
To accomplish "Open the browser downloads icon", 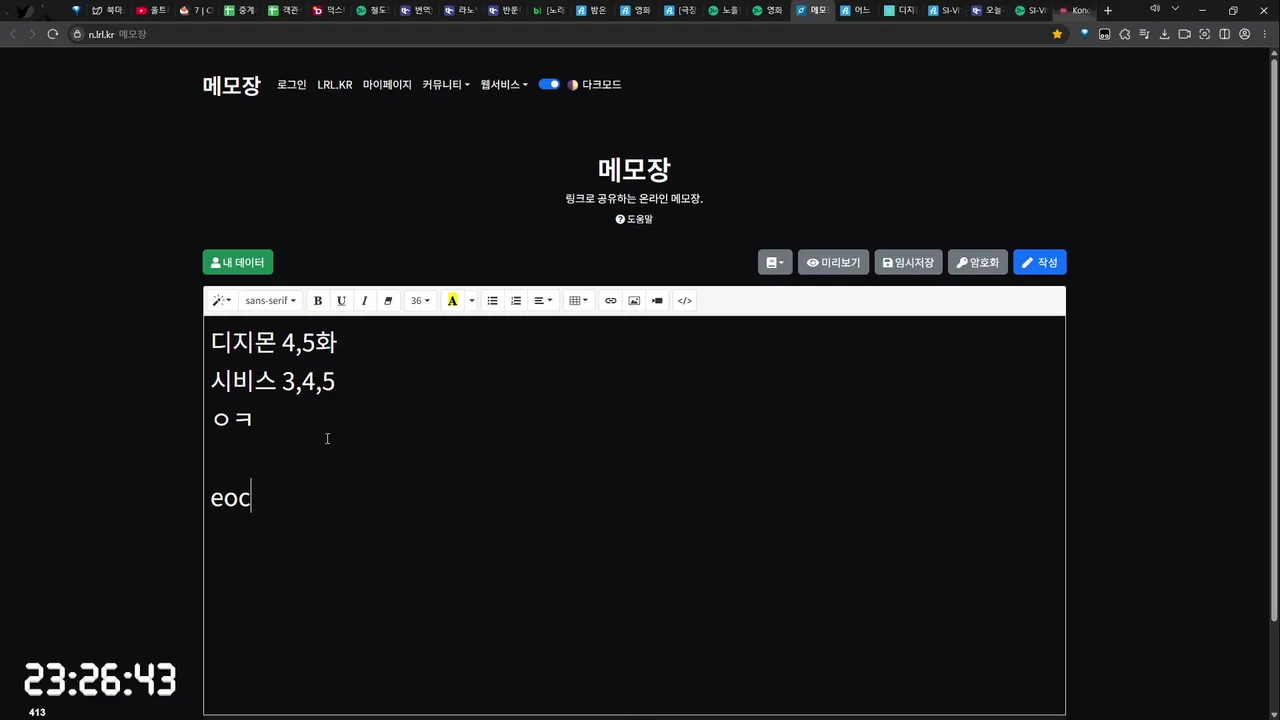I will click(1164, 34).
